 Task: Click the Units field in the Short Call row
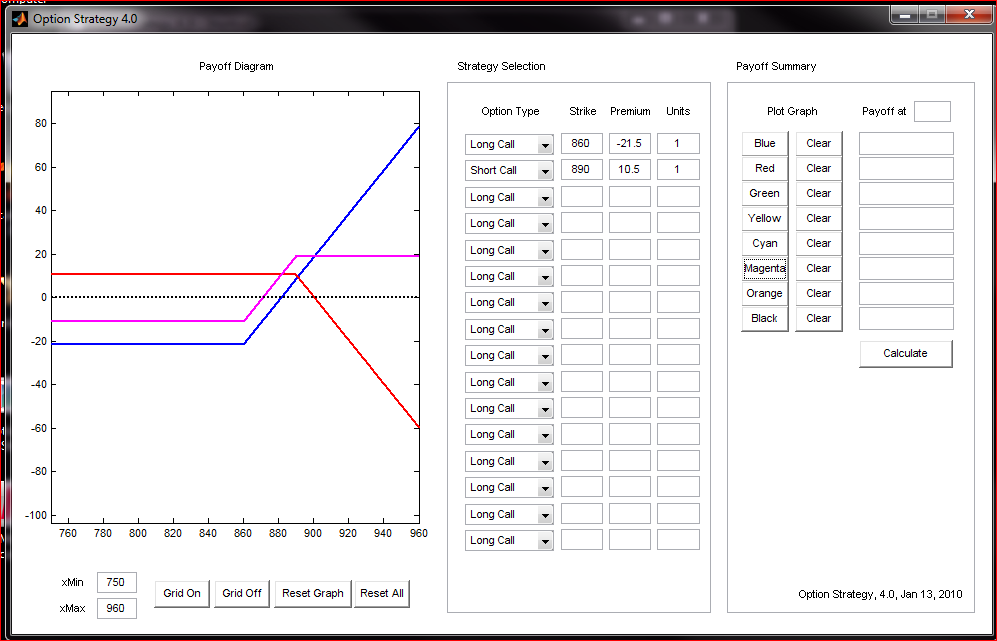(678, 170)
